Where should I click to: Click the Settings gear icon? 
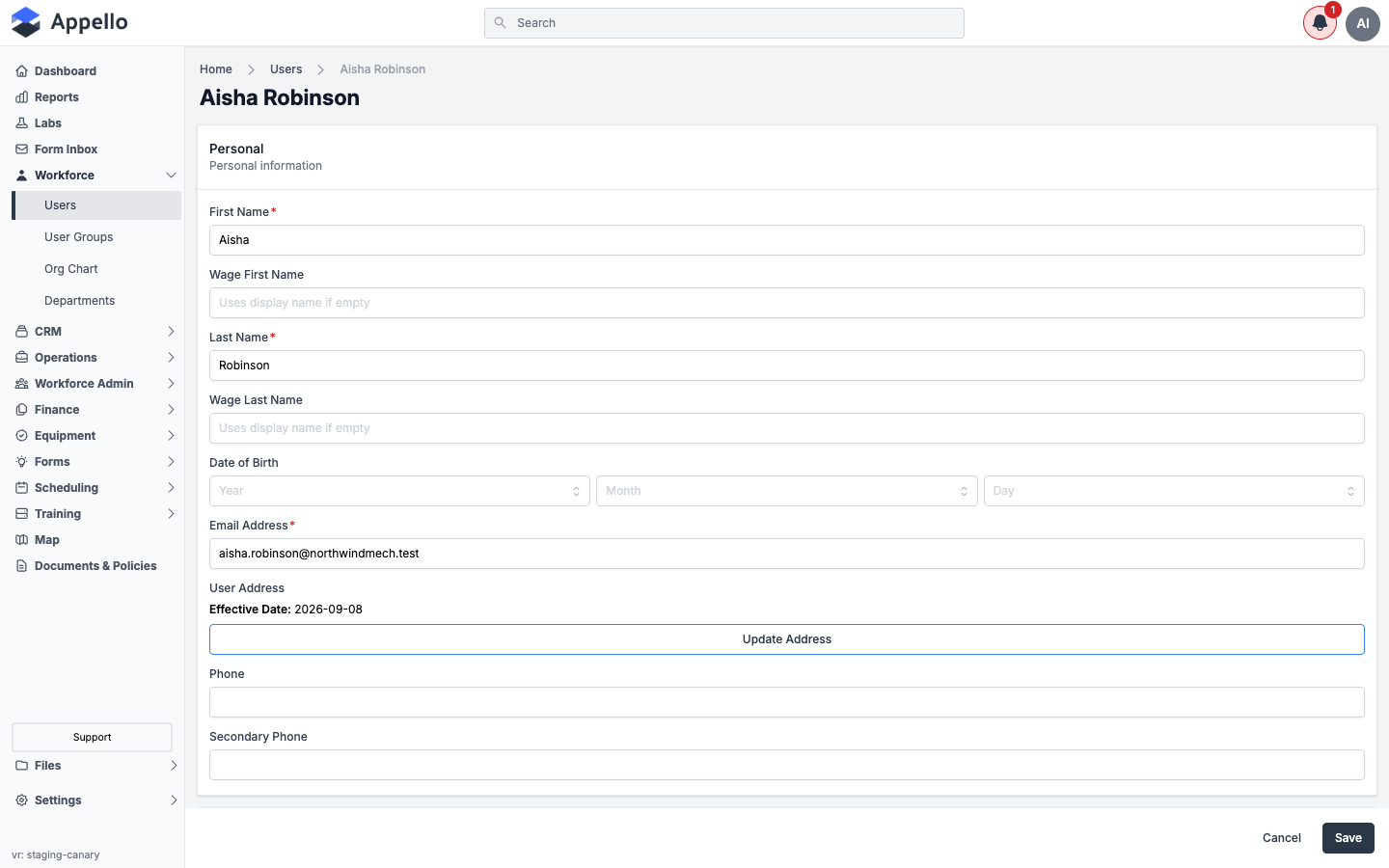pyautogui.click(x=21, y=800)
